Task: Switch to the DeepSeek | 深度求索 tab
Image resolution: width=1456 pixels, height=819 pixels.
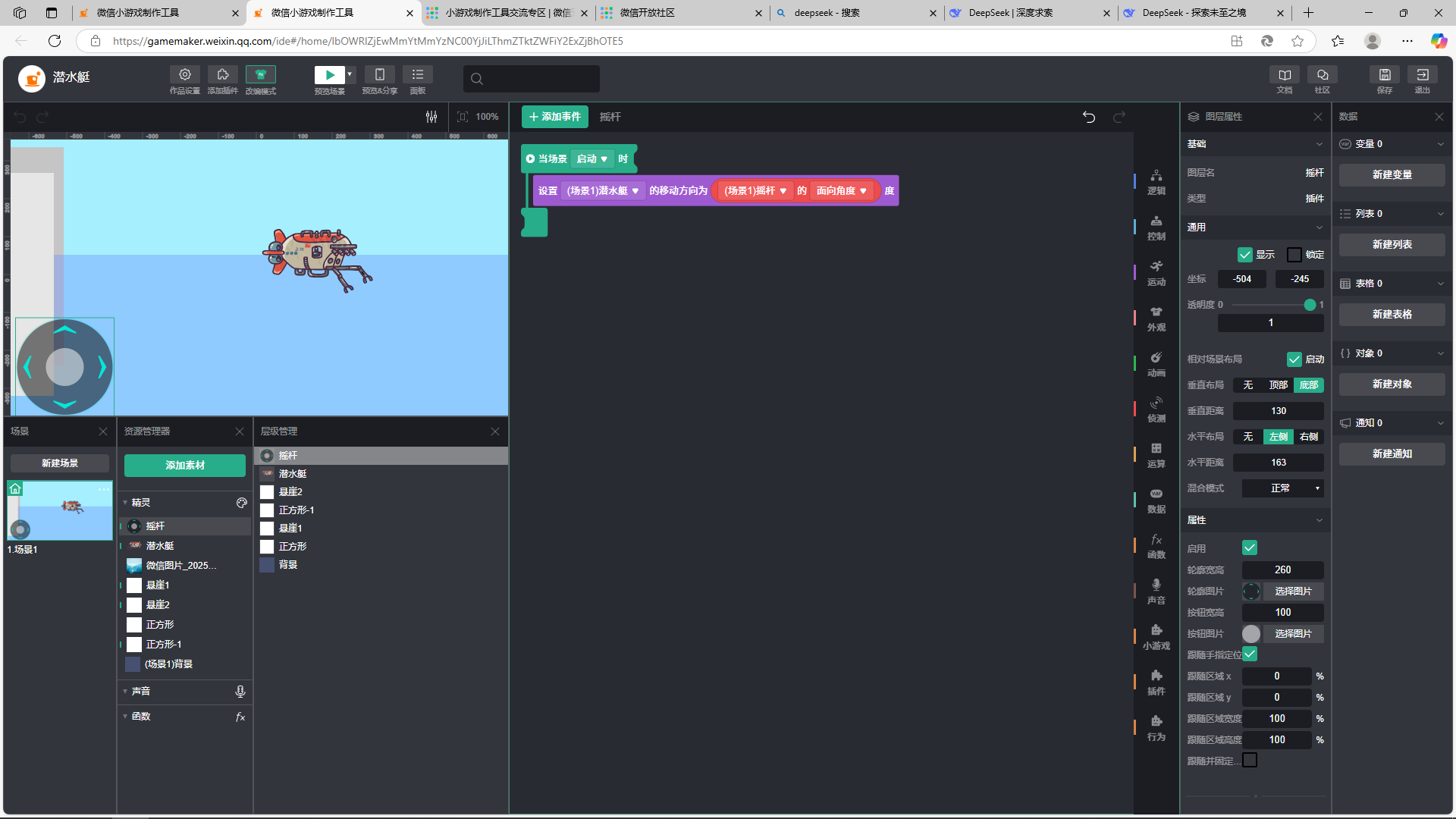Action: (x=1031, y=13)
